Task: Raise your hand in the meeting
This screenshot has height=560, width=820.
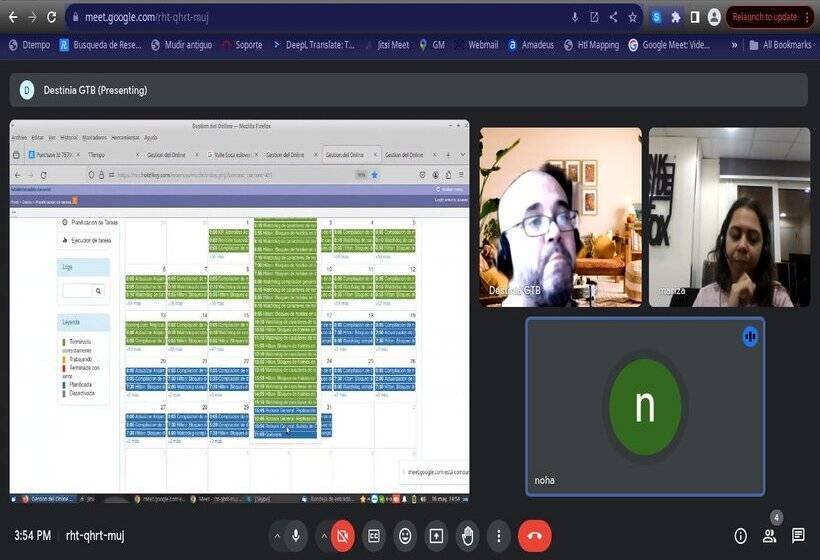Action: [x=467, y=536]
